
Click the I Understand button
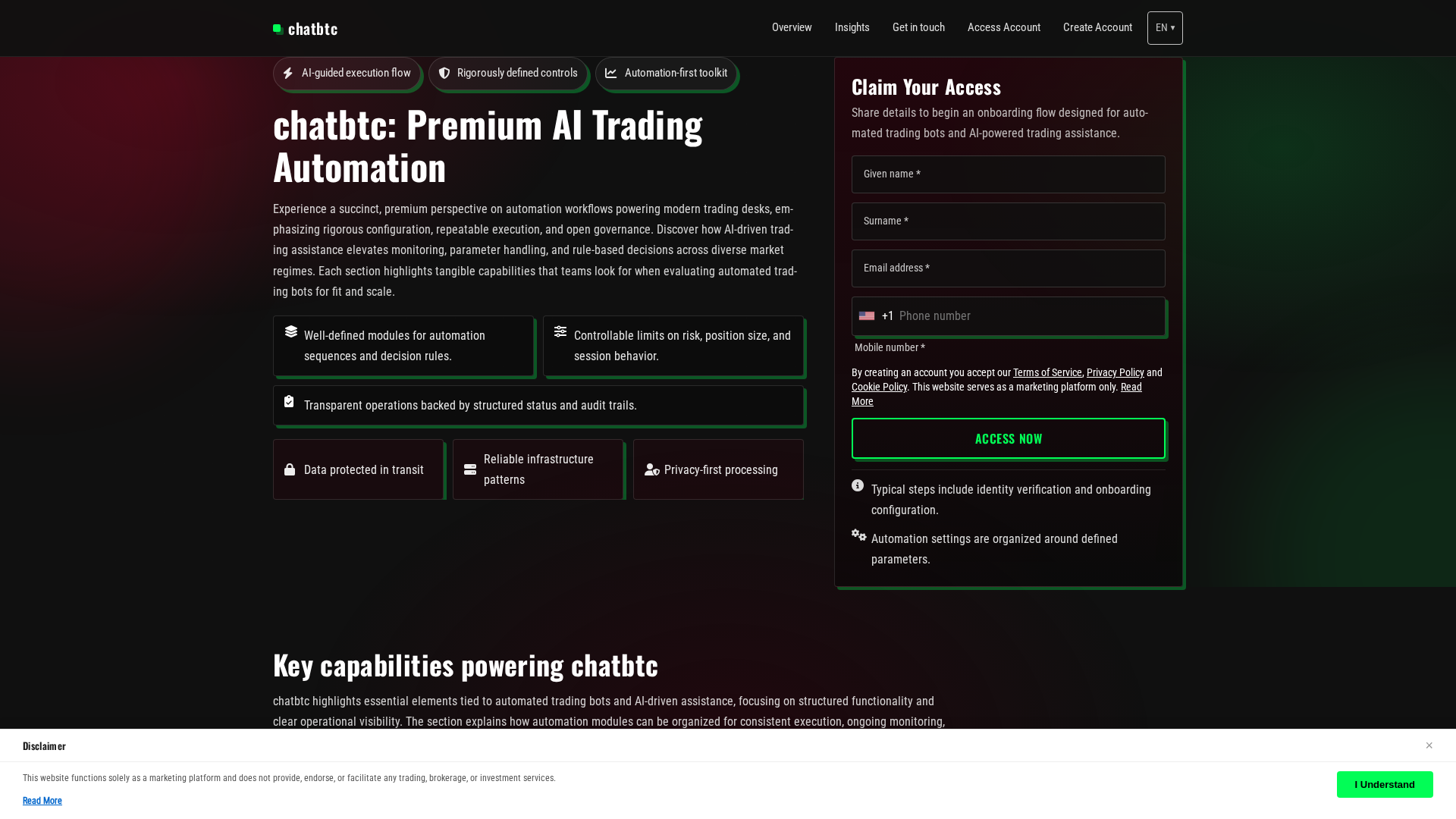1385,784
